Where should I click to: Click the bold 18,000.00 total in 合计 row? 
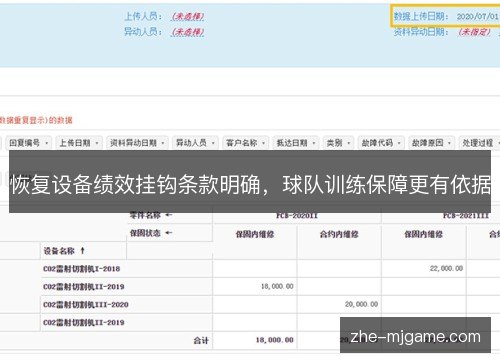[x=275, y=340]
